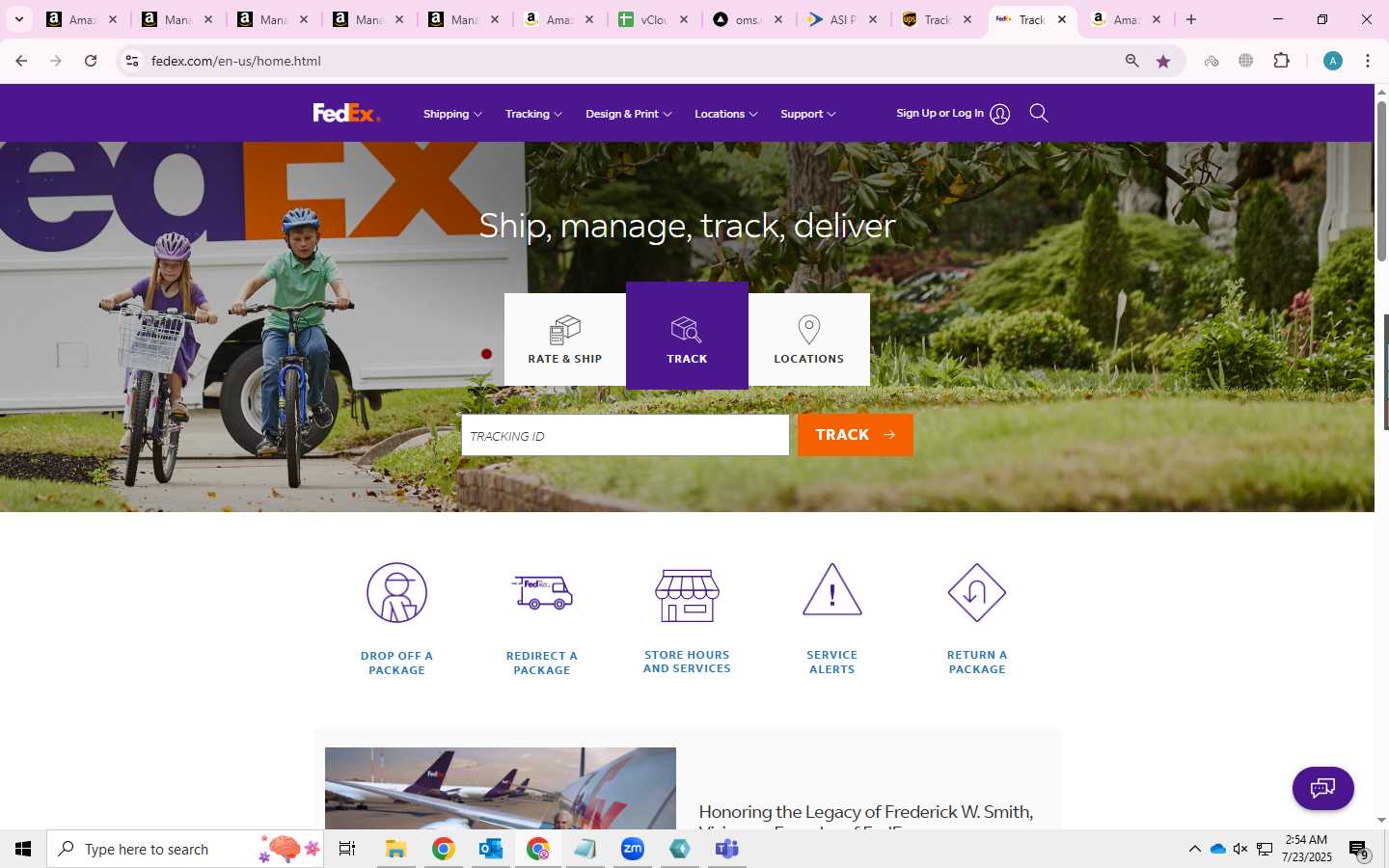View site information icon in address bar
This screenshot has height=868, width=1389.
tap(132, 61)
